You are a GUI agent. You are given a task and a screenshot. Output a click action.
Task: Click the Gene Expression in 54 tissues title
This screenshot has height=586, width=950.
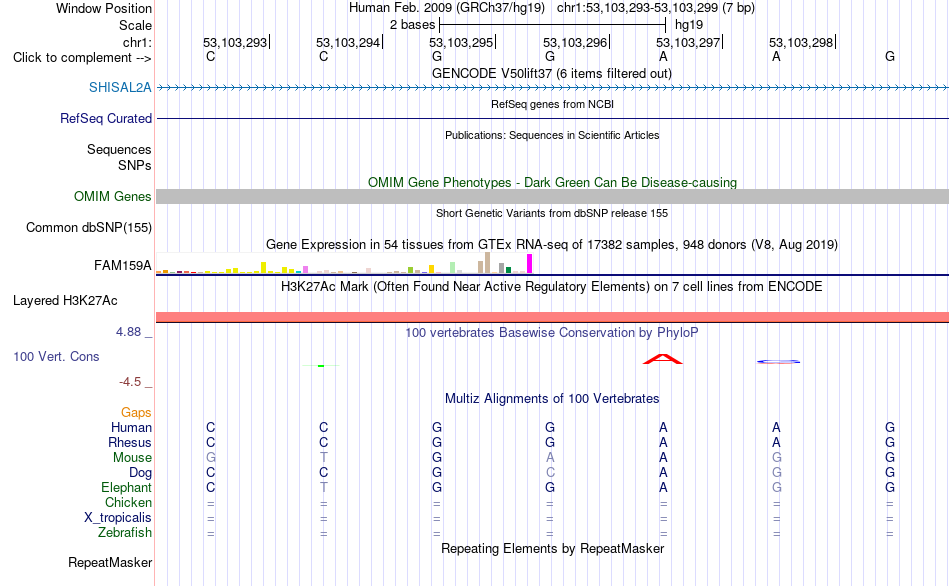pos(552,245)
